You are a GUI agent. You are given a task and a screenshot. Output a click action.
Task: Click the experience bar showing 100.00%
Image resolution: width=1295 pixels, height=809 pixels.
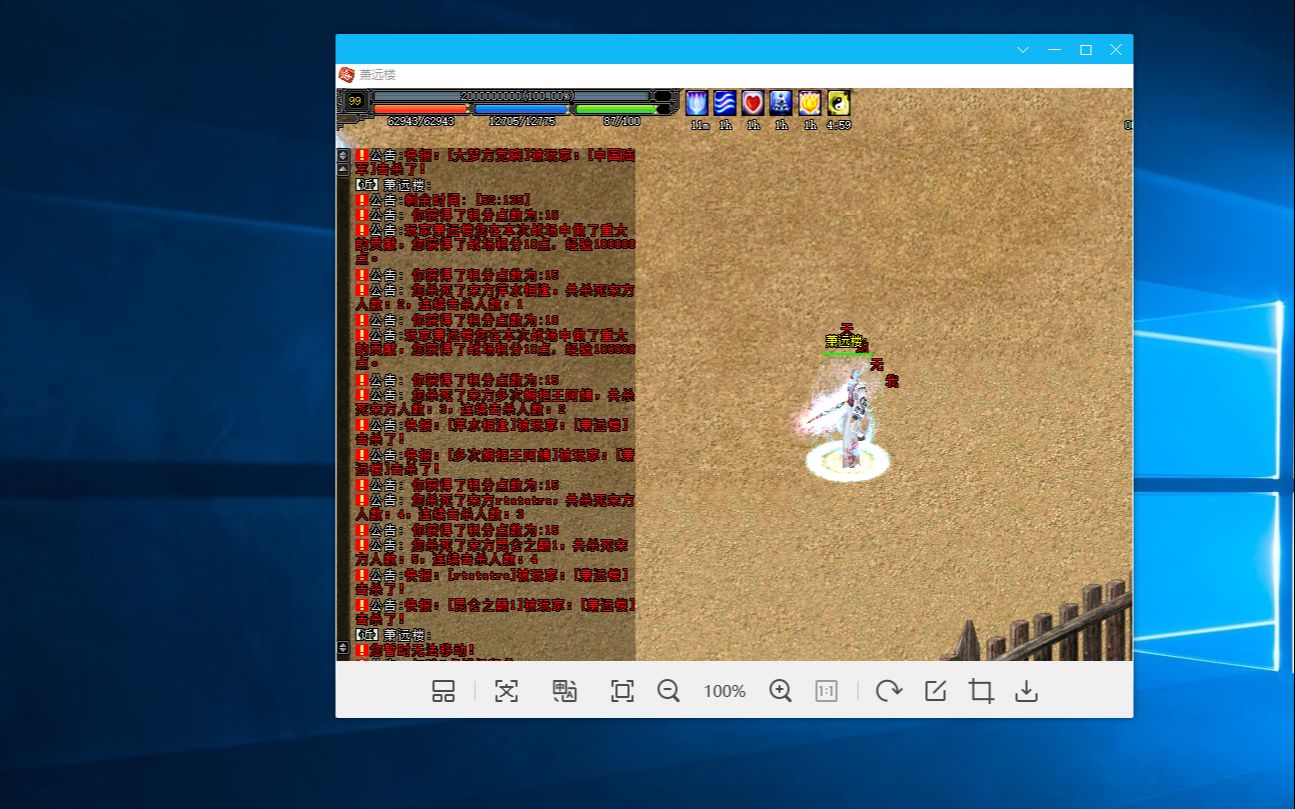pos(513,96)
